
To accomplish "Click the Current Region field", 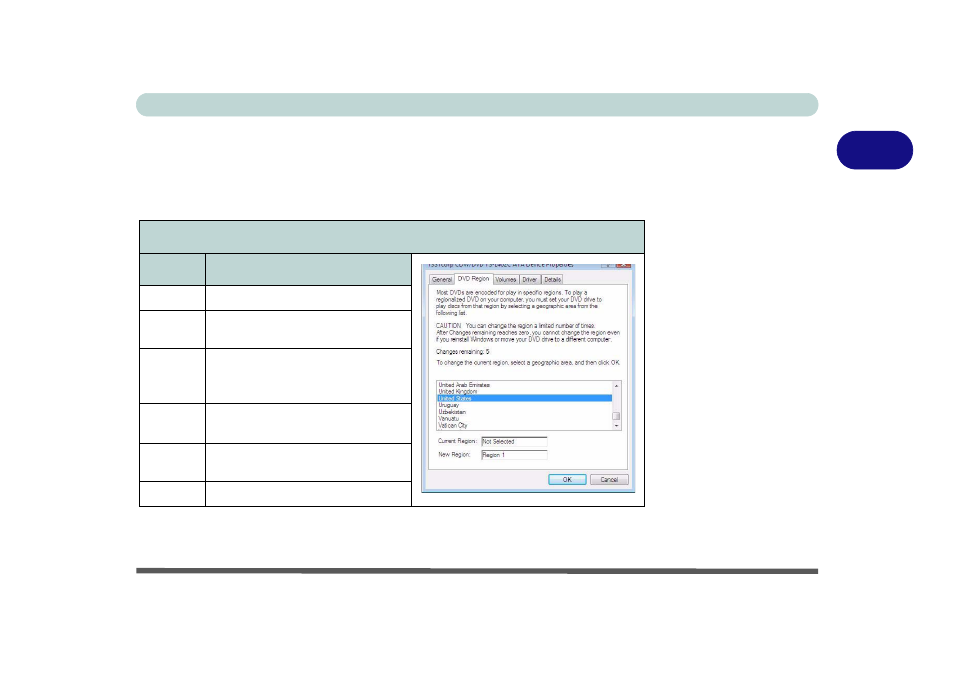I will pyautogui.click(x=513, y=441).
